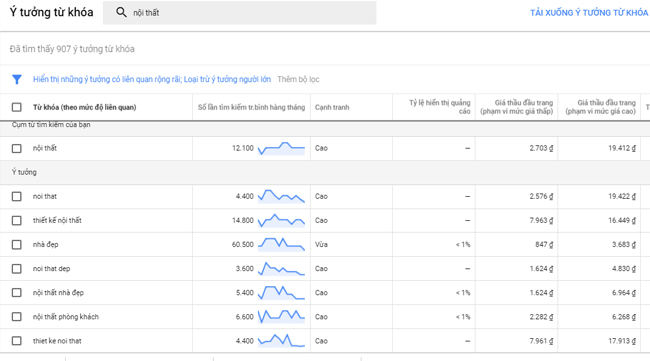650x361 pixels.
Task: Check the 'thiet ke noi that' row box
Action: tap(17, 341)
